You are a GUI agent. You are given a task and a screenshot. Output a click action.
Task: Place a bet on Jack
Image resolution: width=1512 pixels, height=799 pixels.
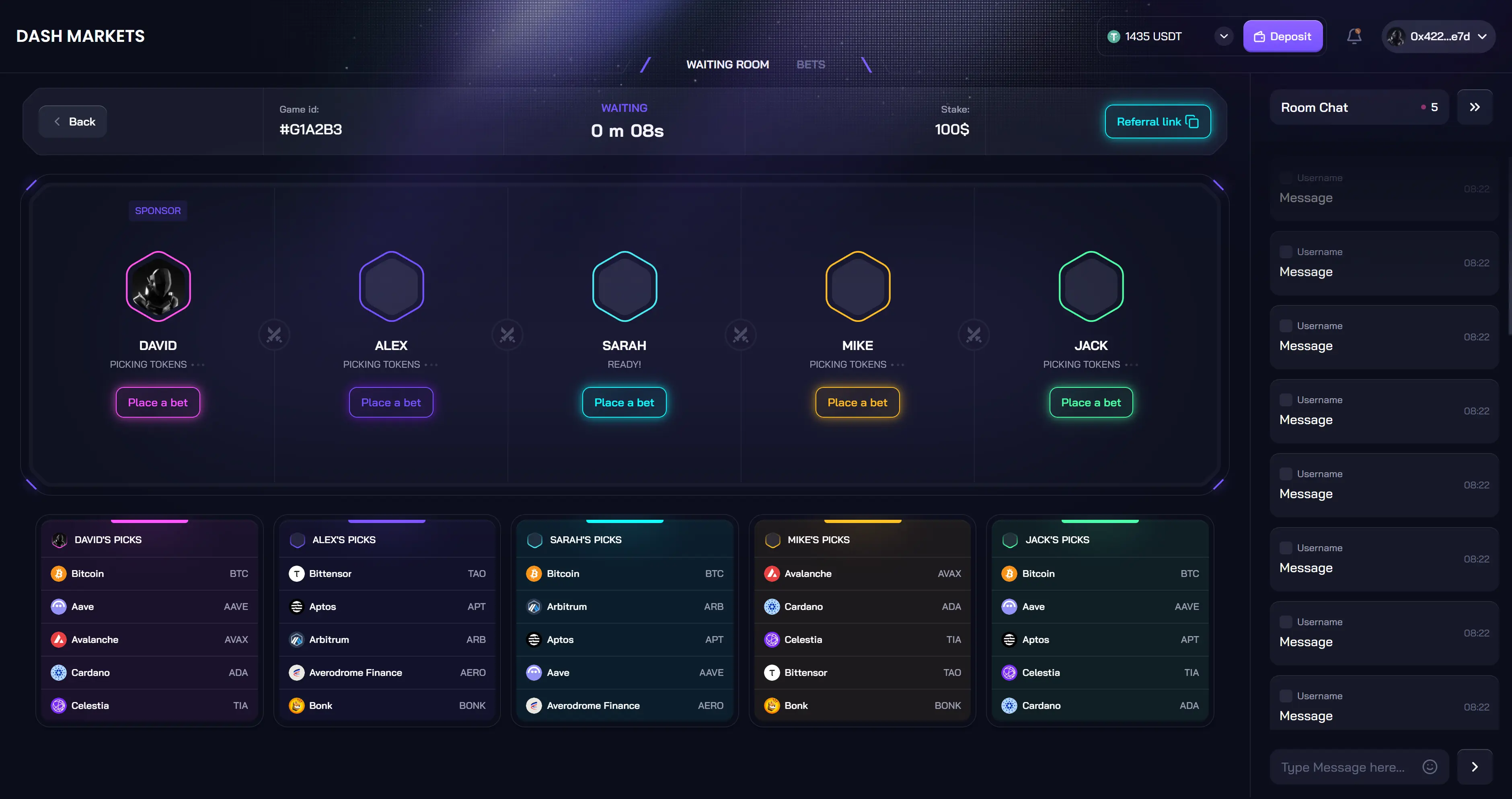tap(1091, 402)
